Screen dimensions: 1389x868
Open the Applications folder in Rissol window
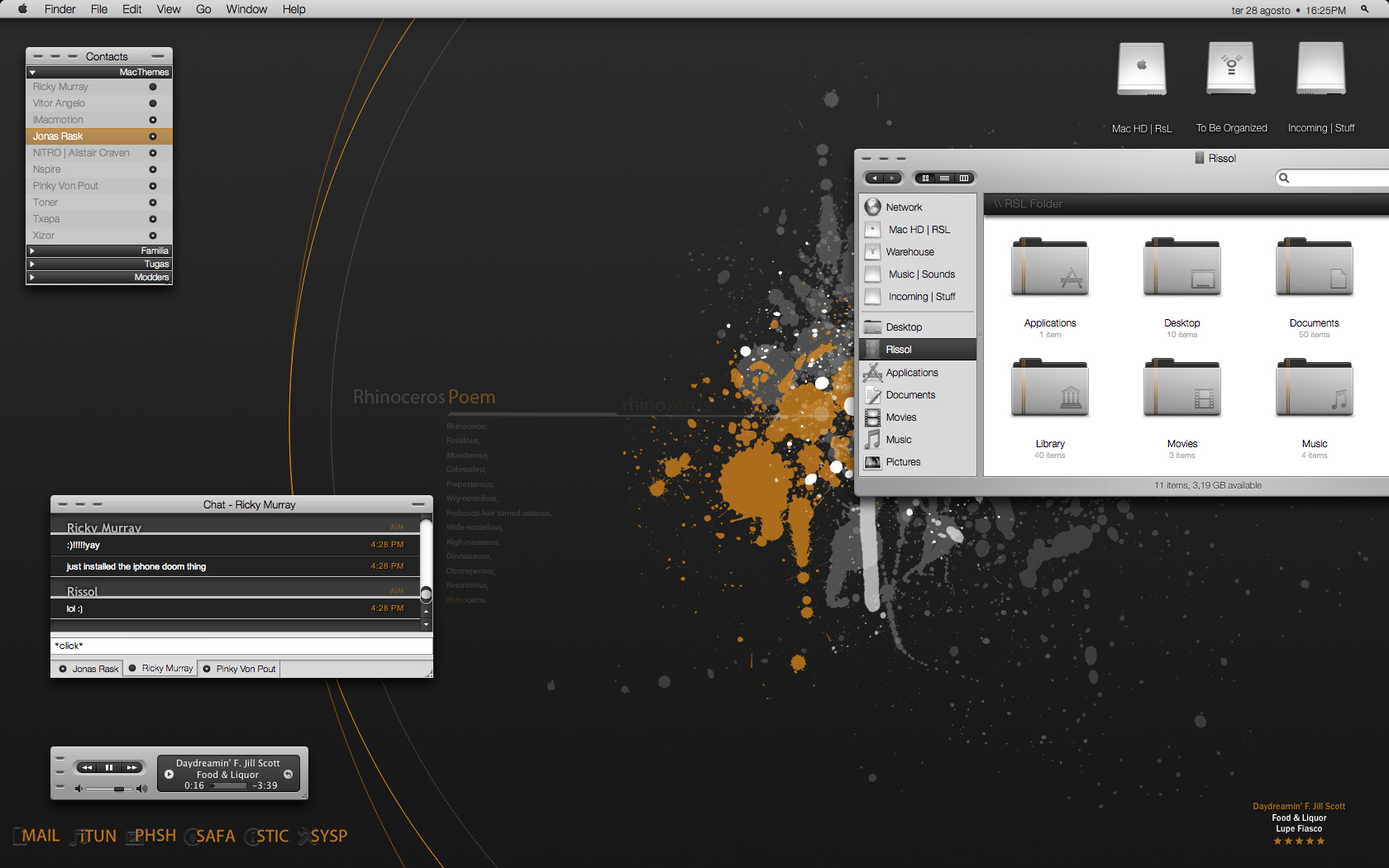[x=1050, y=267]
